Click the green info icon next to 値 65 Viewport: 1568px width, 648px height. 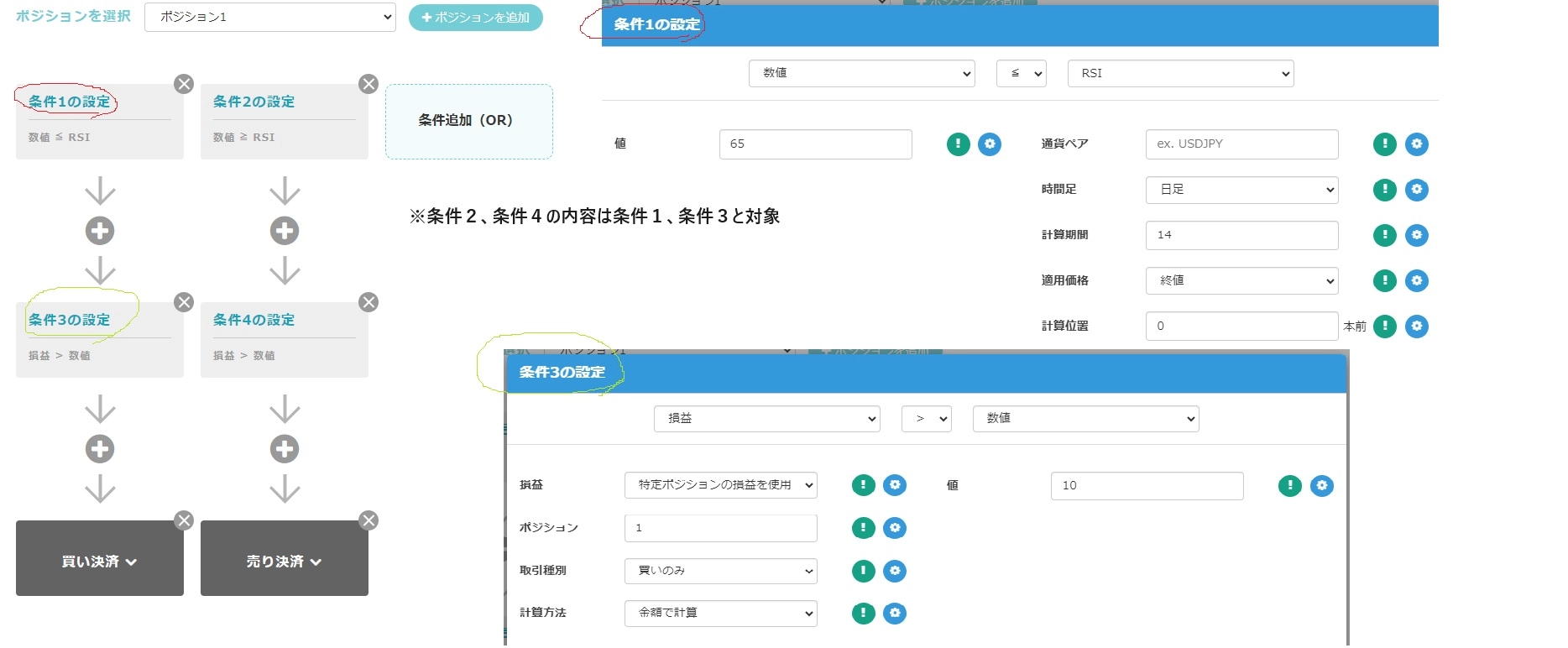point(958,144)
